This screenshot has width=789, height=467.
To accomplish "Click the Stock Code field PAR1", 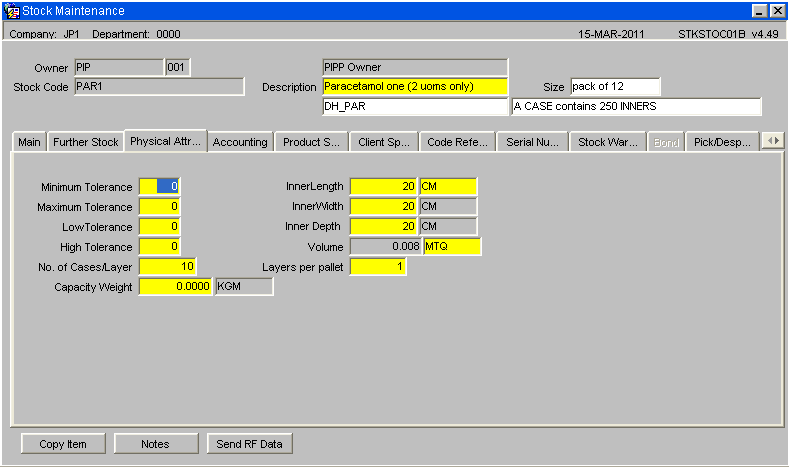I will [x=159, y=87].
